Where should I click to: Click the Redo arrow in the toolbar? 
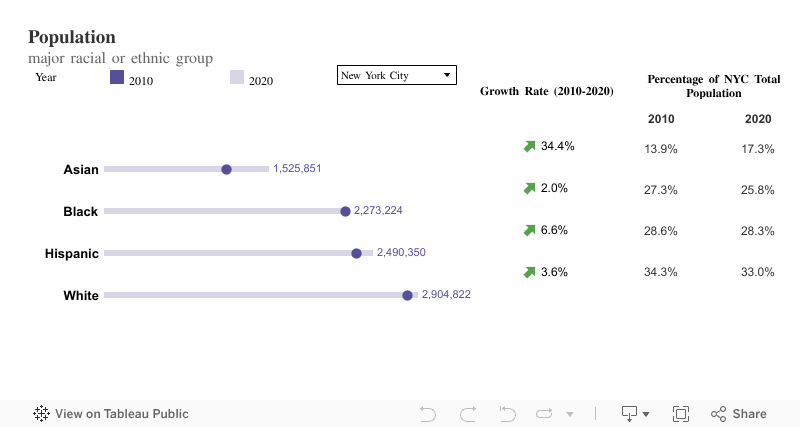467,414
